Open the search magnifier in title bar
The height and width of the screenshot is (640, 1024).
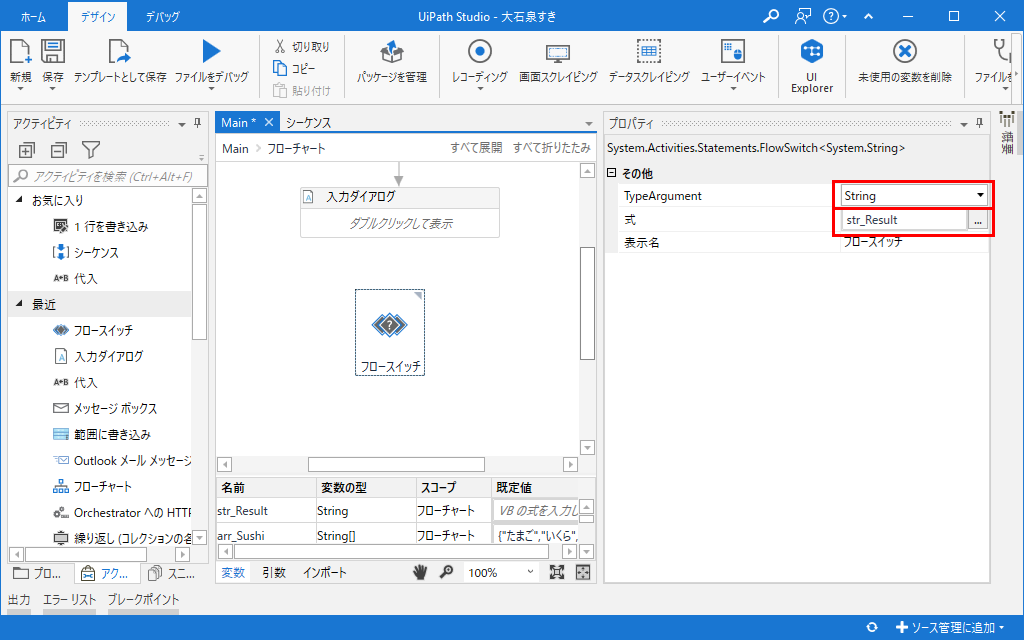click(x=771, y=16)
